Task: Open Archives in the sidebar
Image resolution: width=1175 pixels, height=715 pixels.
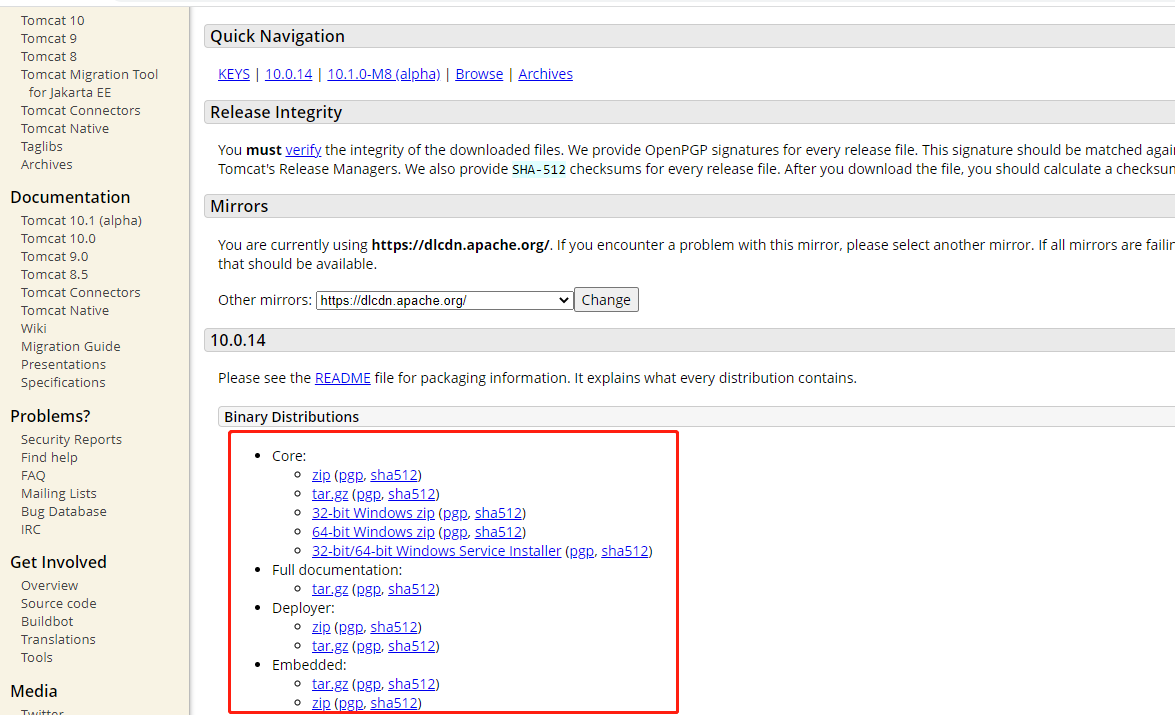Action: 46,164
